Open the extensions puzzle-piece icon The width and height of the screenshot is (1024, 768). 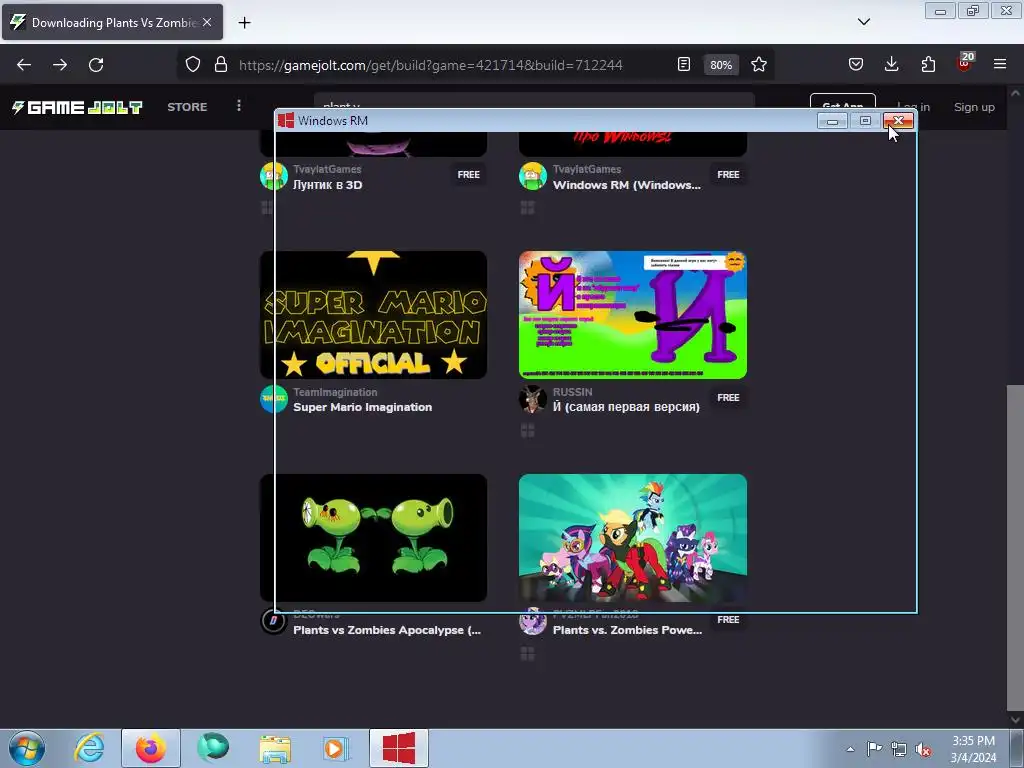pyautogui.click(x=928, y=65)
